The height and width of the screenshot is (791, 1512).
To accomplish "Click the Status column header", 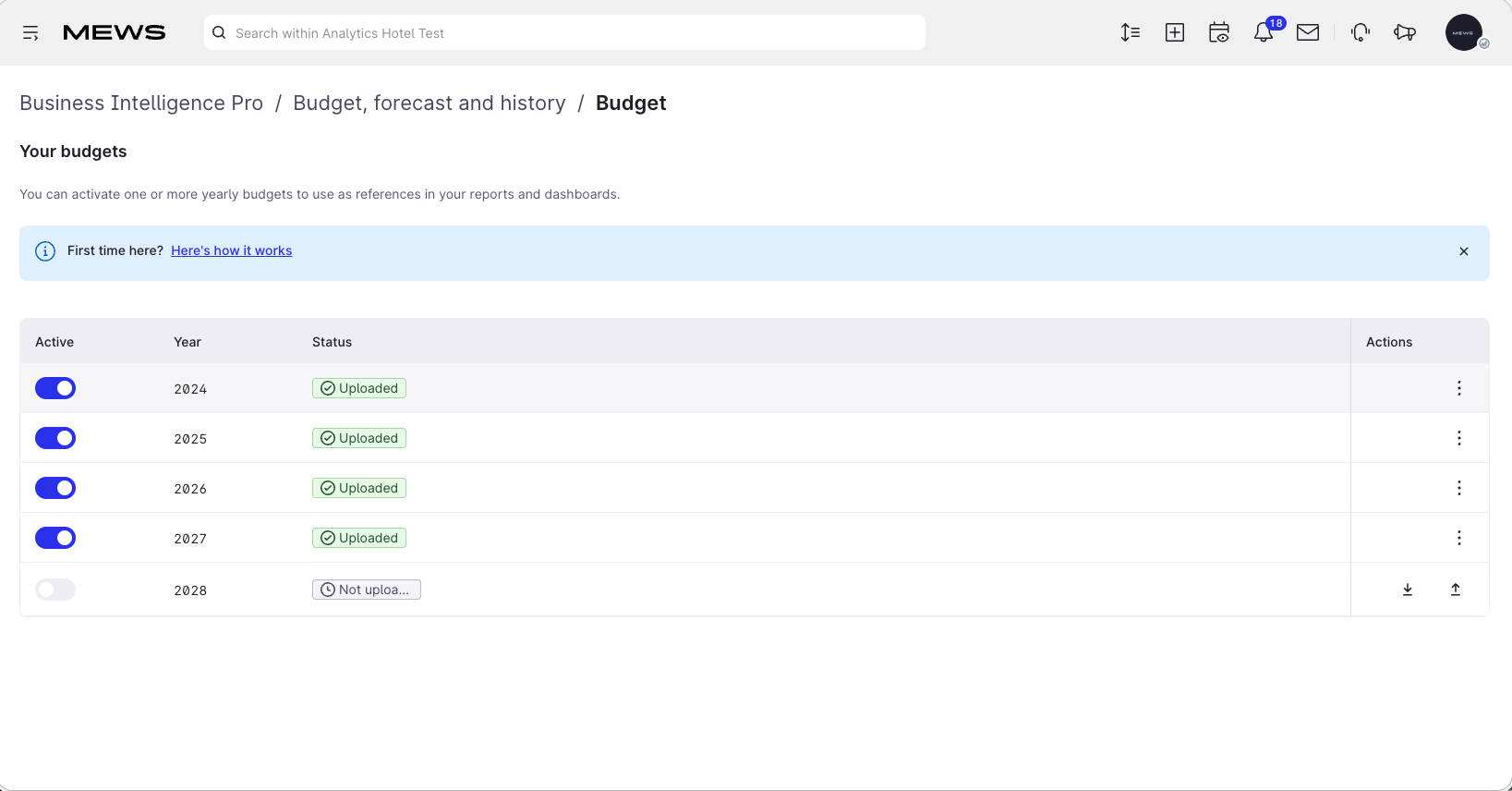I will coord(333,342).
